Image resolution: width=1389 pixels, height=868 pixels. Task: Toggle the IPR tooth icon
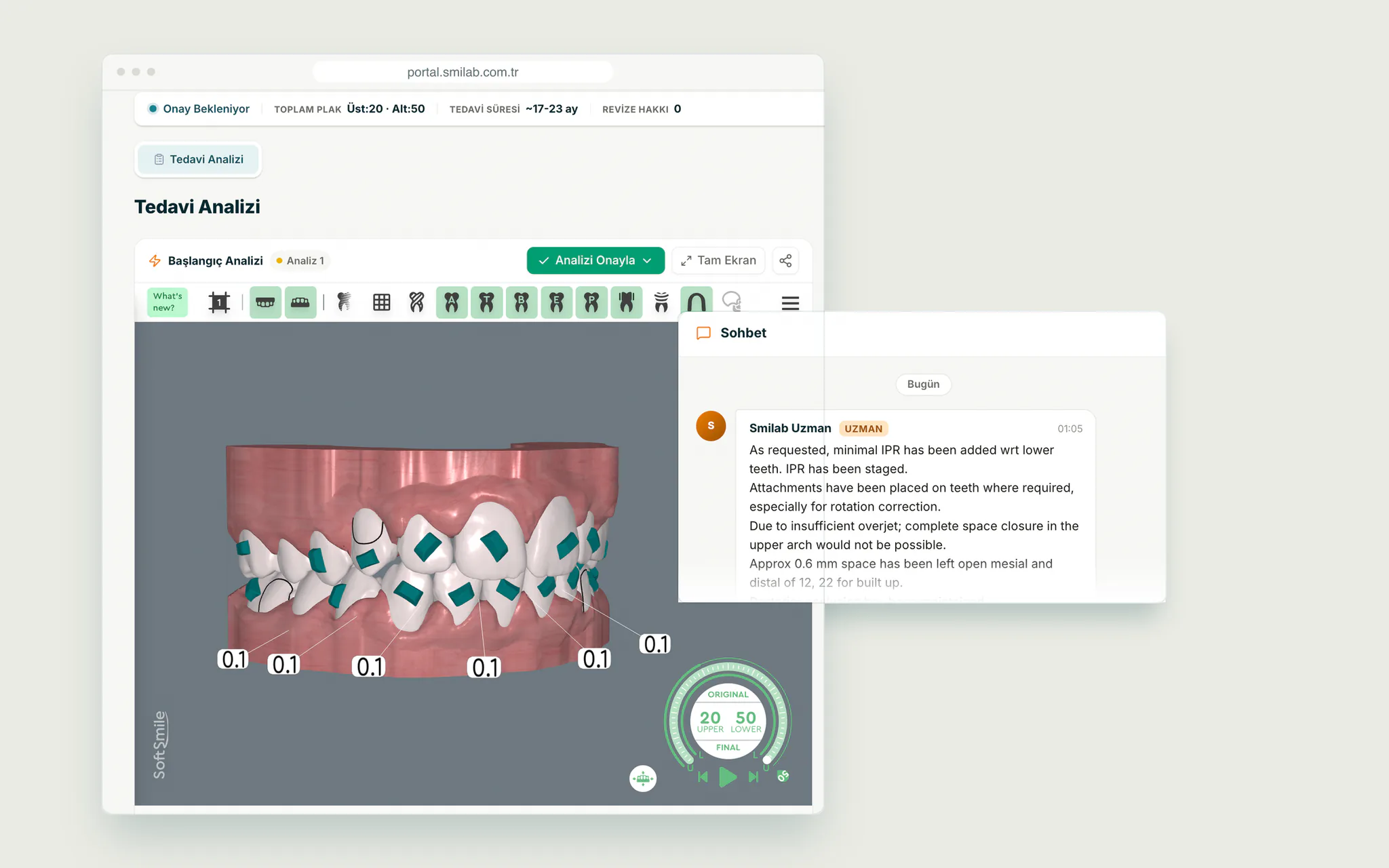(x=627, y=302)
